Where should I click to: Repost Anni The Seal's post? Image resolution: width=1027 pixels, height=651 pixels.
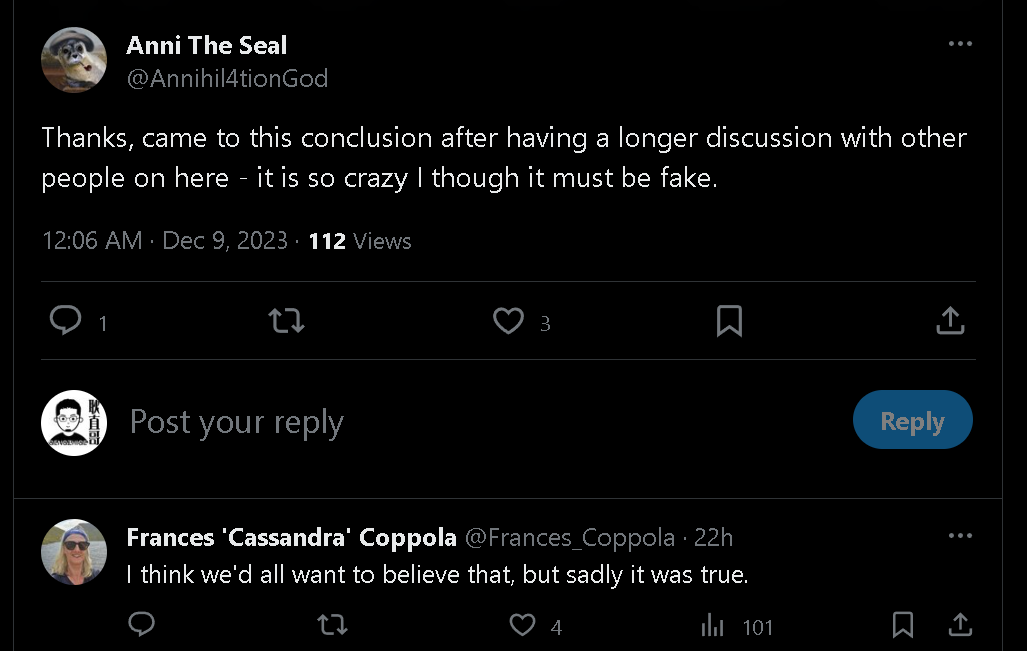(287, 321)
